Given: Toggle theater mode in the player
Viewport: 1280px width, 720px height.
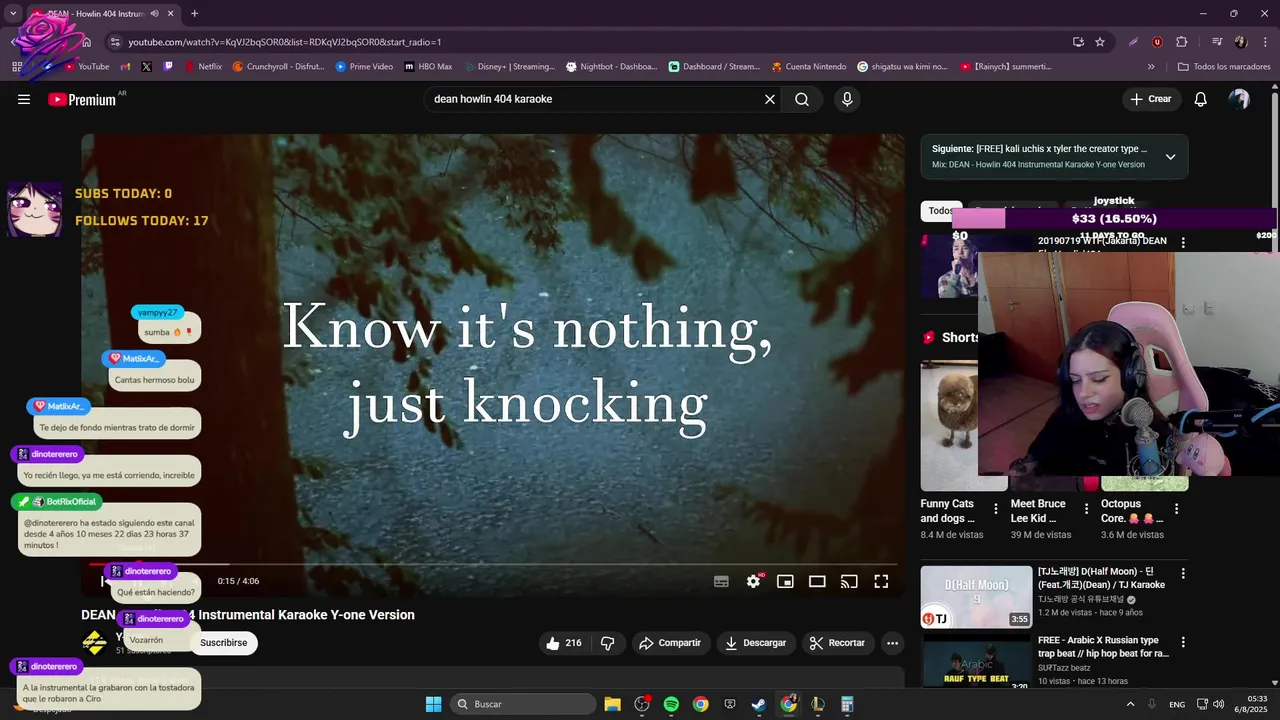Looking at the screenshot, I should (x=817, y=581).
